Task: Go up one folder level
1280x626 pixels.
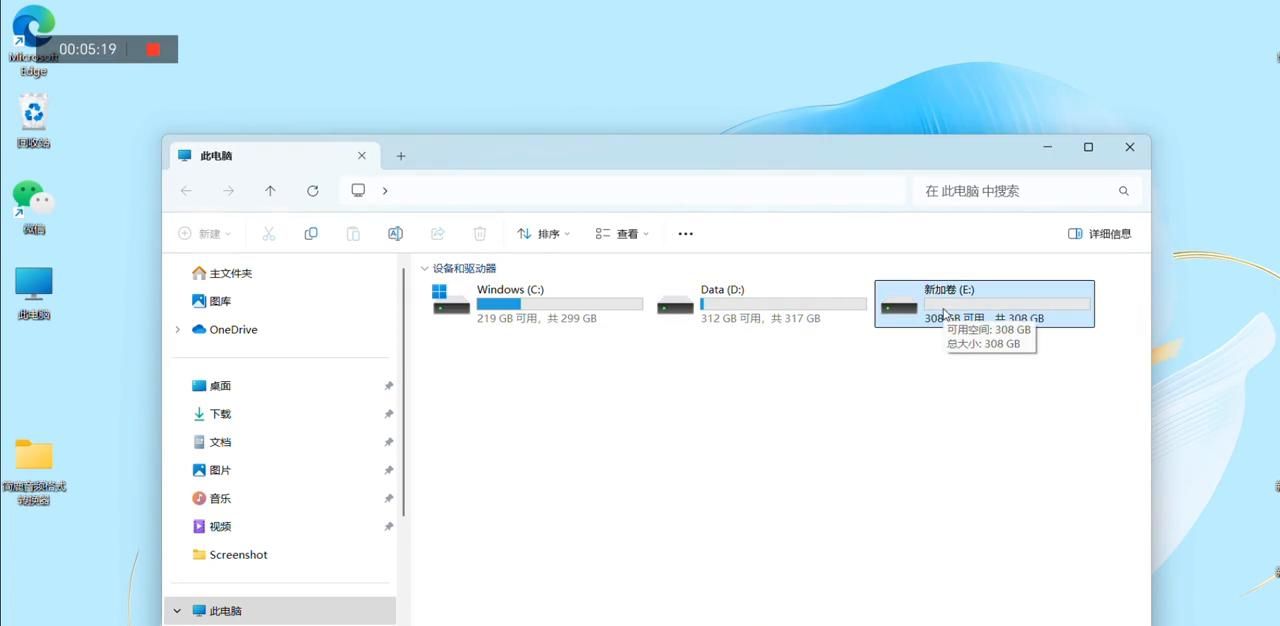Action: (270, 191)
